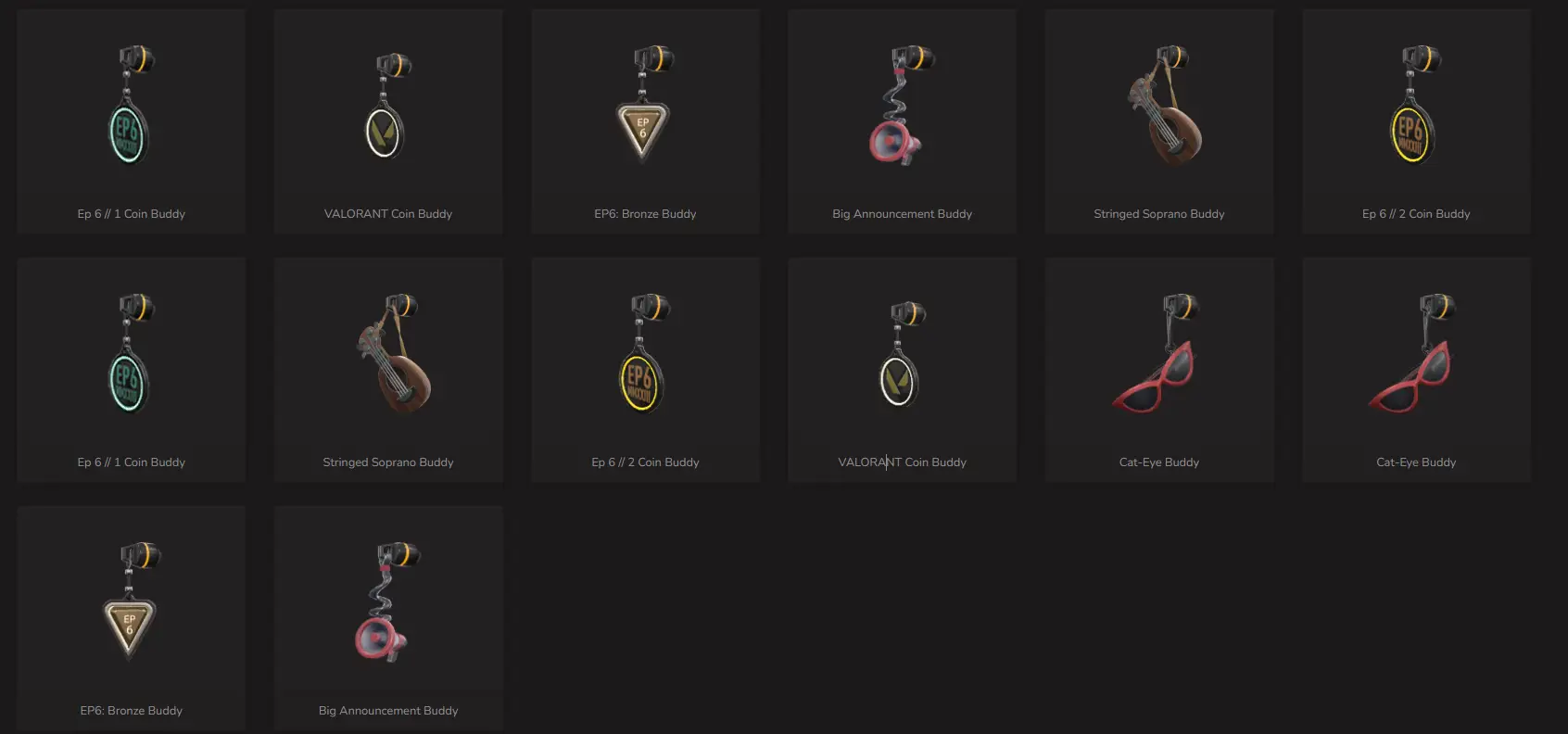Viewport: 1568px width, 734px height.
Task: Click the top-row 'Big Announcement Buddy' text label
Action: point(902,214)
